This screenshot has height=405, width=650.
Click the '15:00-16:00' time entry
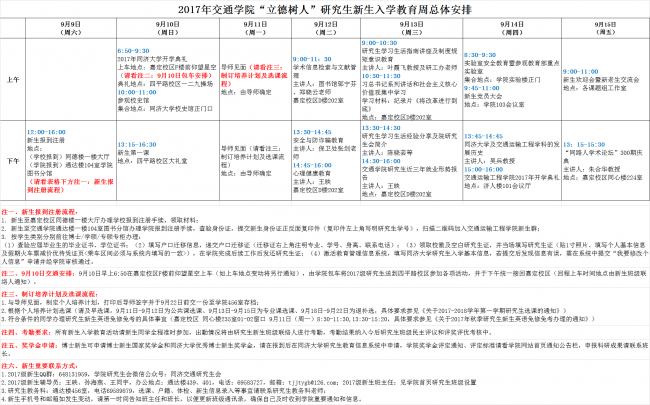tap(483, 169)
